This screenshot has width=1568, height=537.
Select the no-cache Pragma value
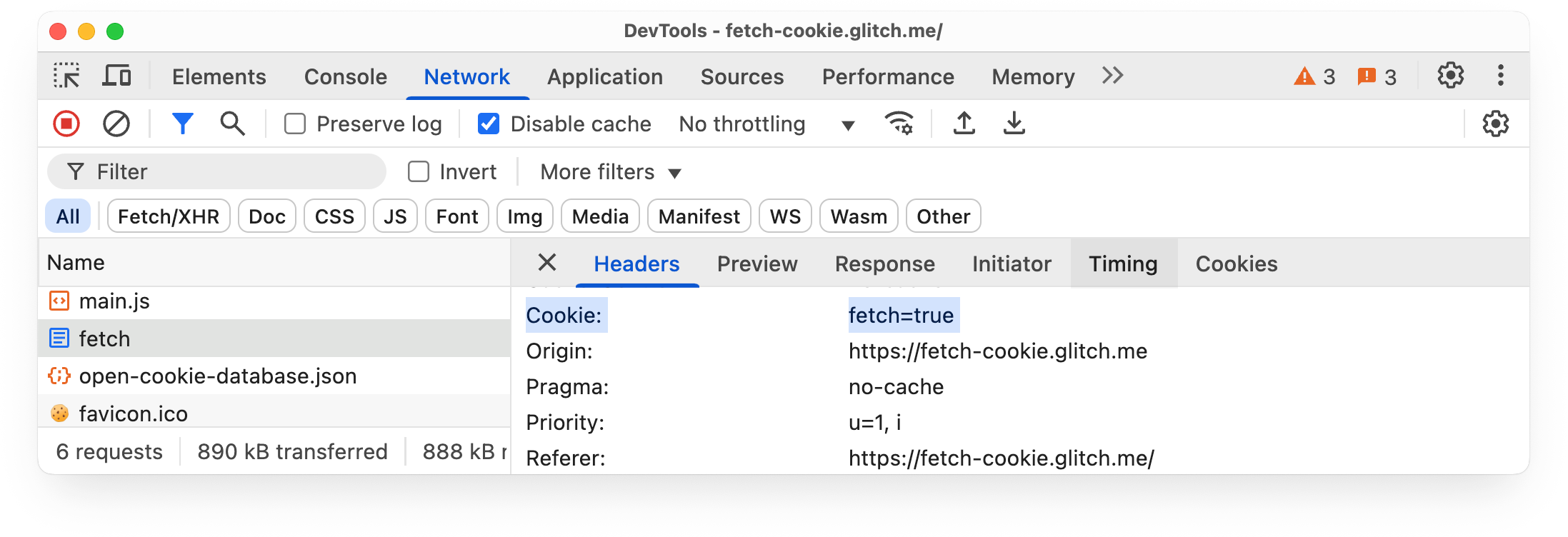pyautogui.click(x=896, y=386)
